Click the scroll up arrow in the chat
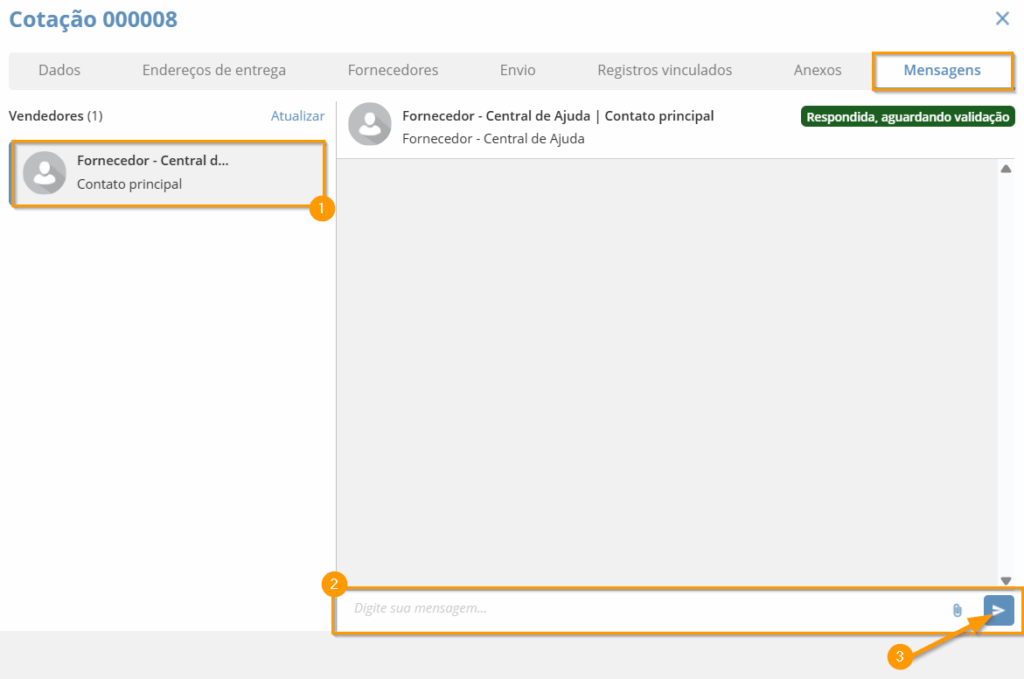Viewport: 1024px width, 679px height. pos(1005,169)
